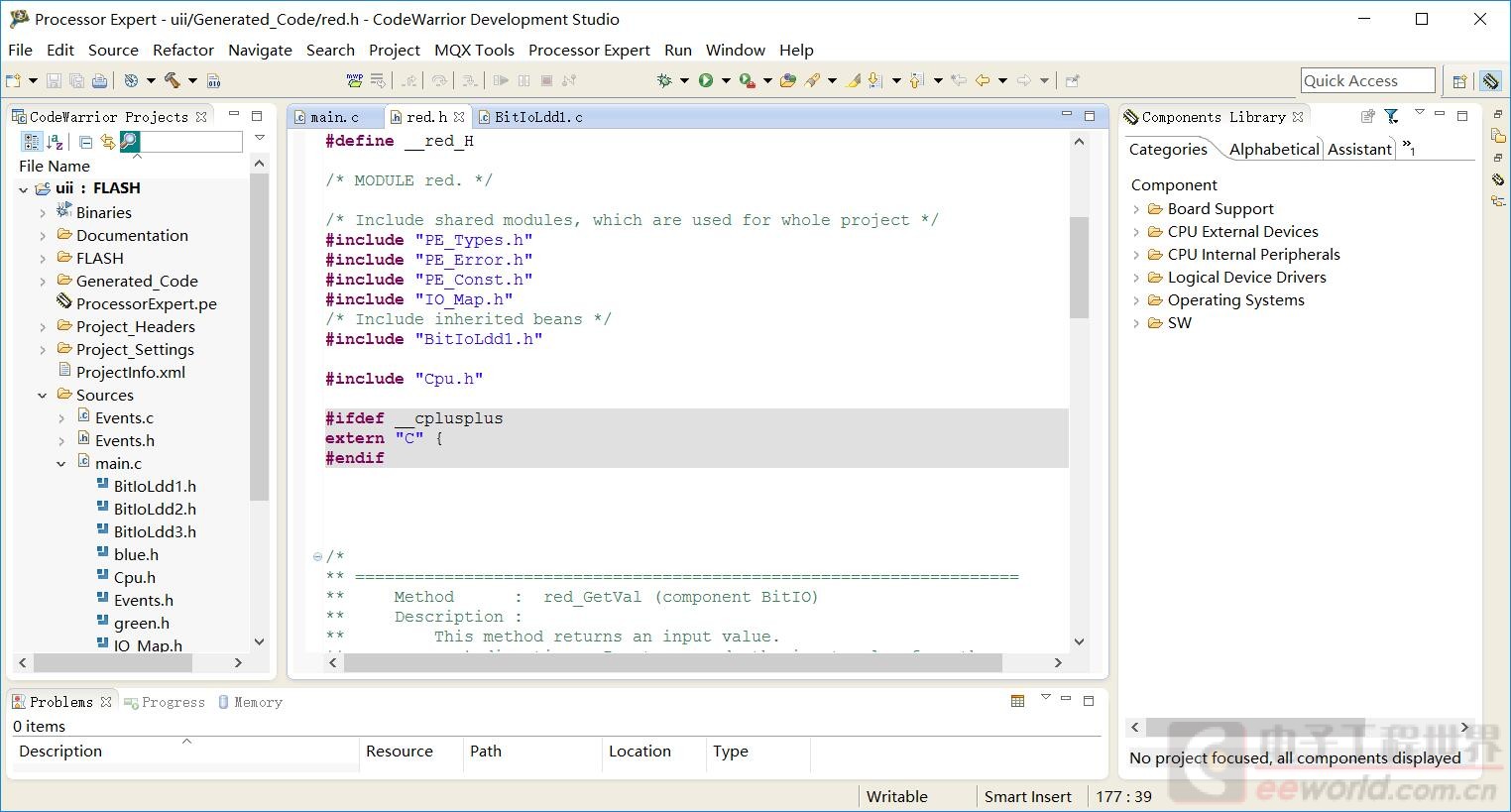Expand the Board Support category
Viewport: 1511px width, 812px height.
(1136, 209)
